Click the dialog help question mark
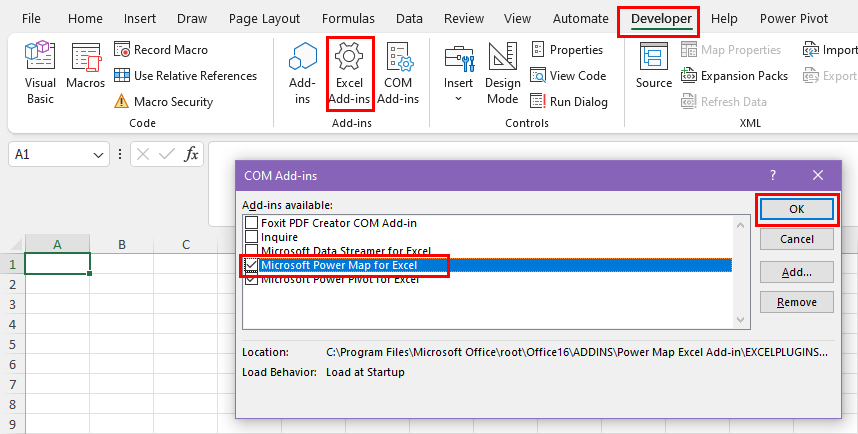Viewport: 858px width, 434px height. tap(773, 175)
